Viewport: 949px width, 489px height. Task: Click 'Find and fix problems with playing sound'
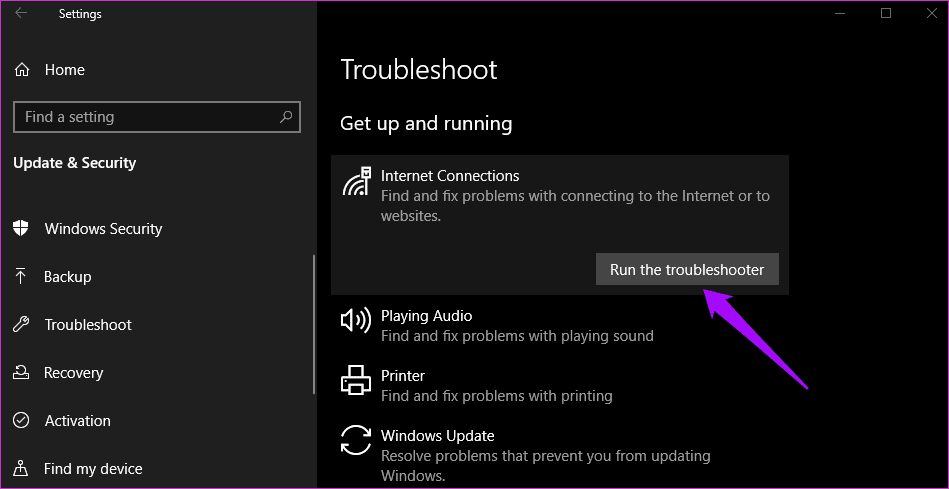[517, 336]
